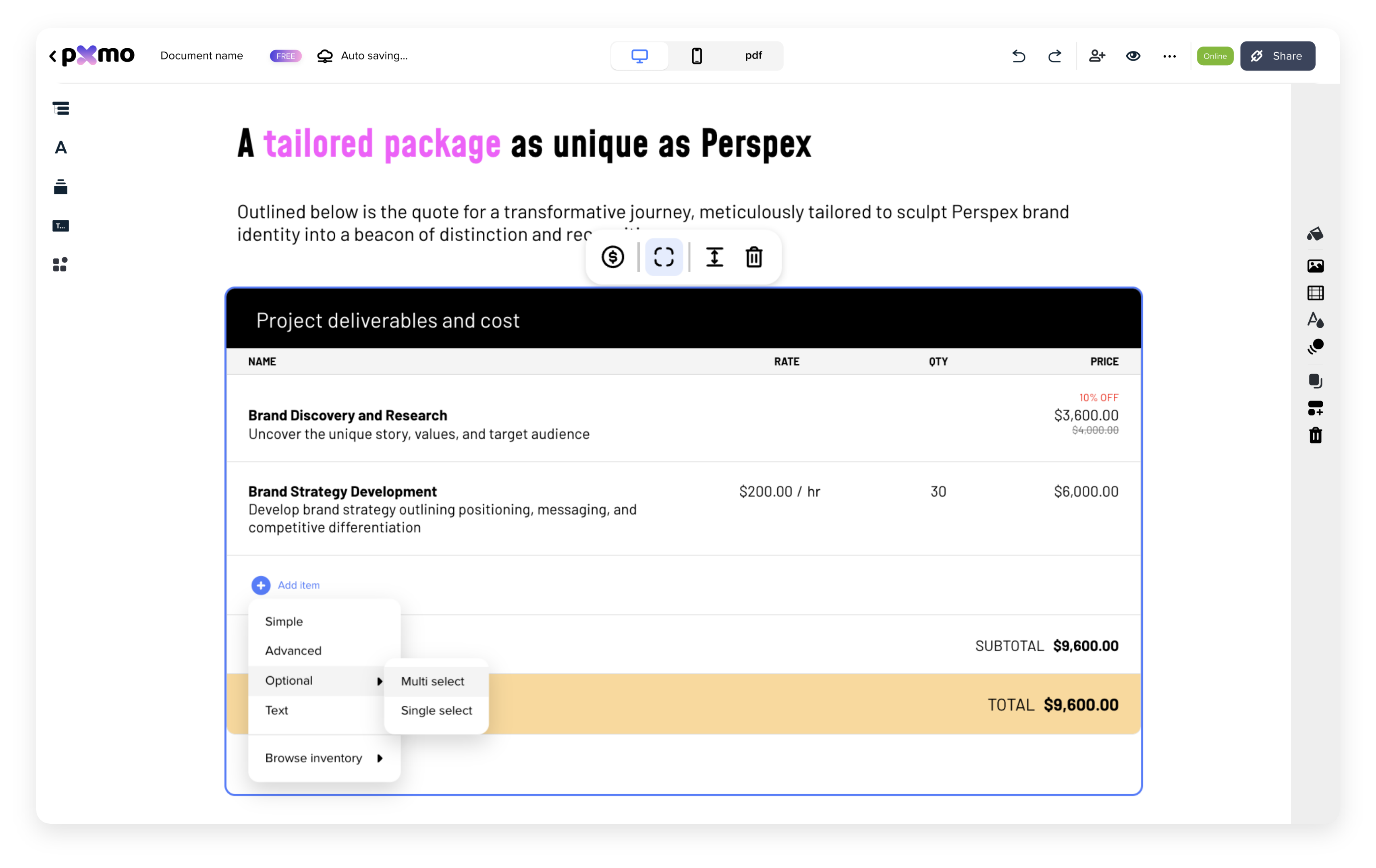Viewport: 1376px width, 868px height.
Task: Click the paint bucket fill icon
Action: [1316, 234]
